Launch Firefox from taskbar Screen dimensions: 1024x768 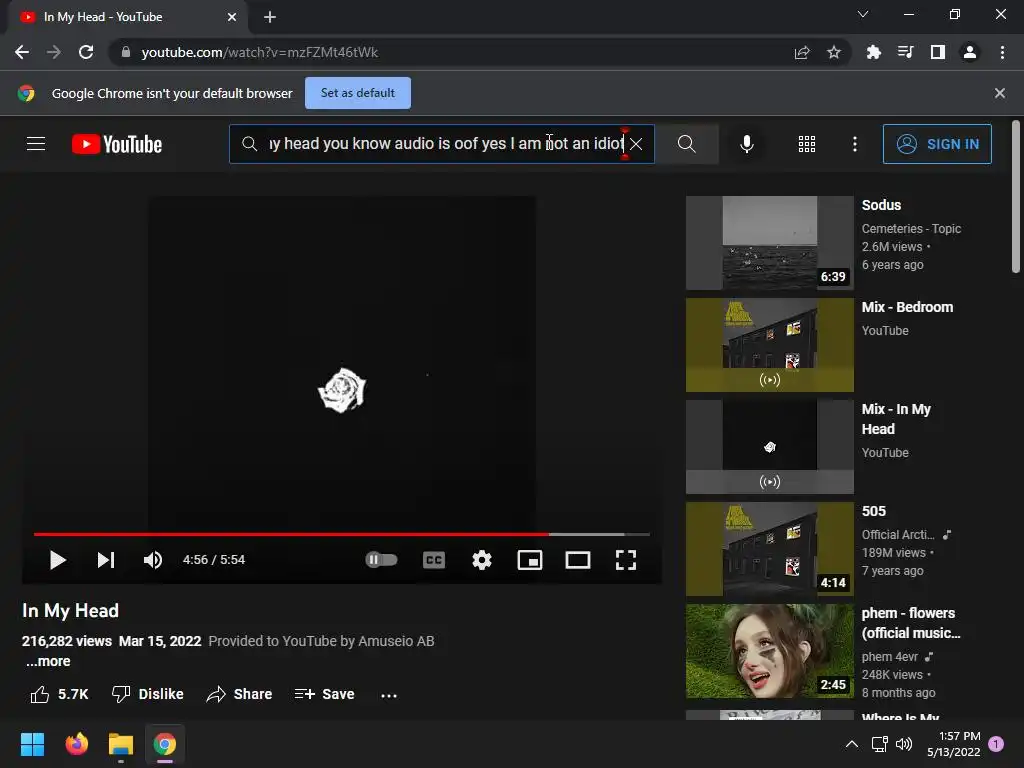point(76,744)
